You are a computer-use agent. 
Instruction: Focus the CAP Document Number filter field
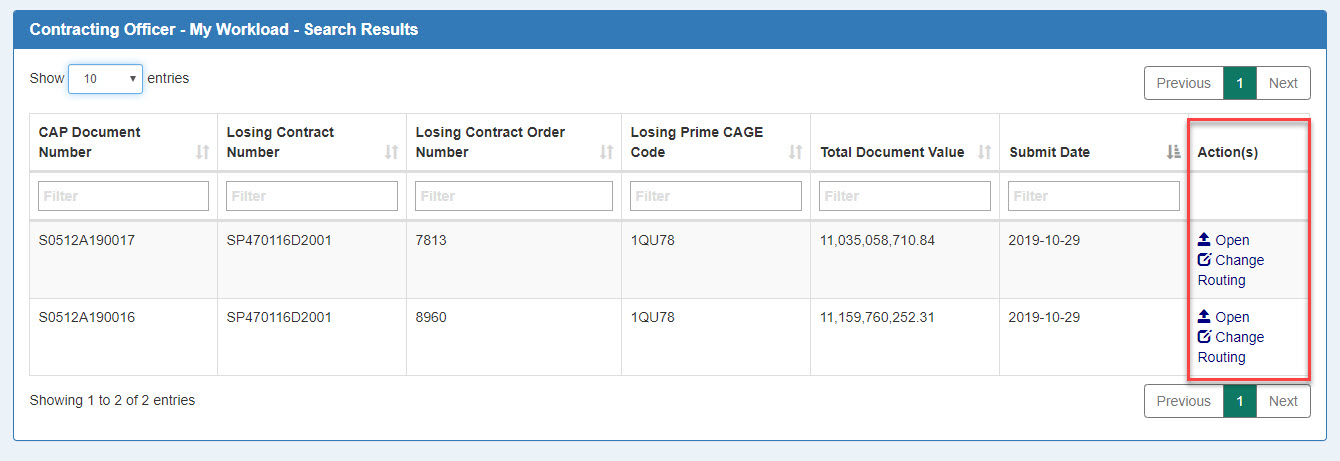[x=123, y=196]
